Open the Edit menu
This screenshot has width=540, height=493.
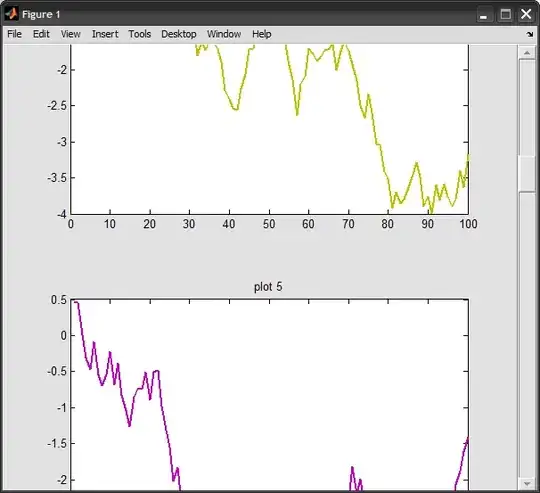point(41,34)
